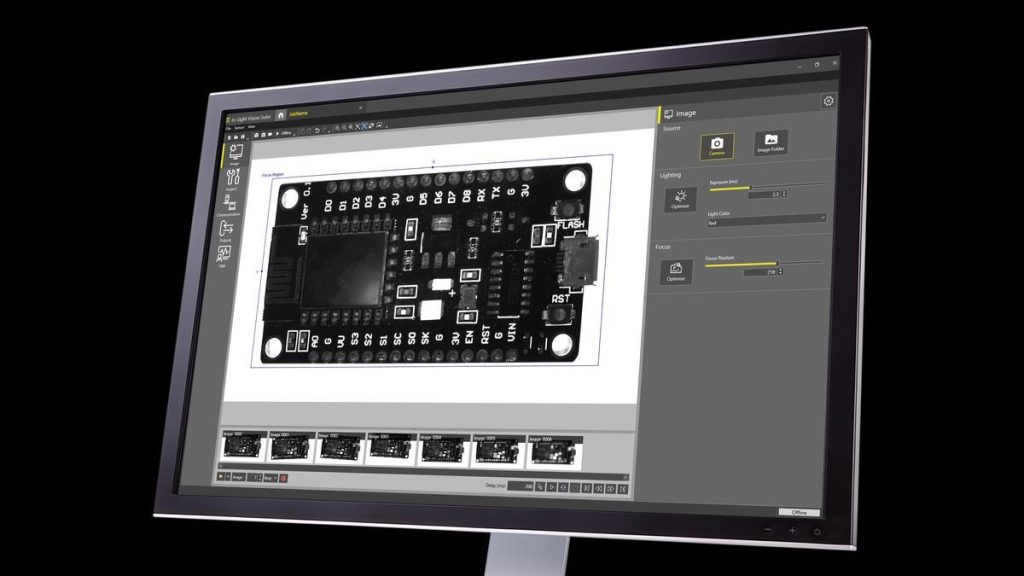Click the play button beside Delay field

pos(552,487)
